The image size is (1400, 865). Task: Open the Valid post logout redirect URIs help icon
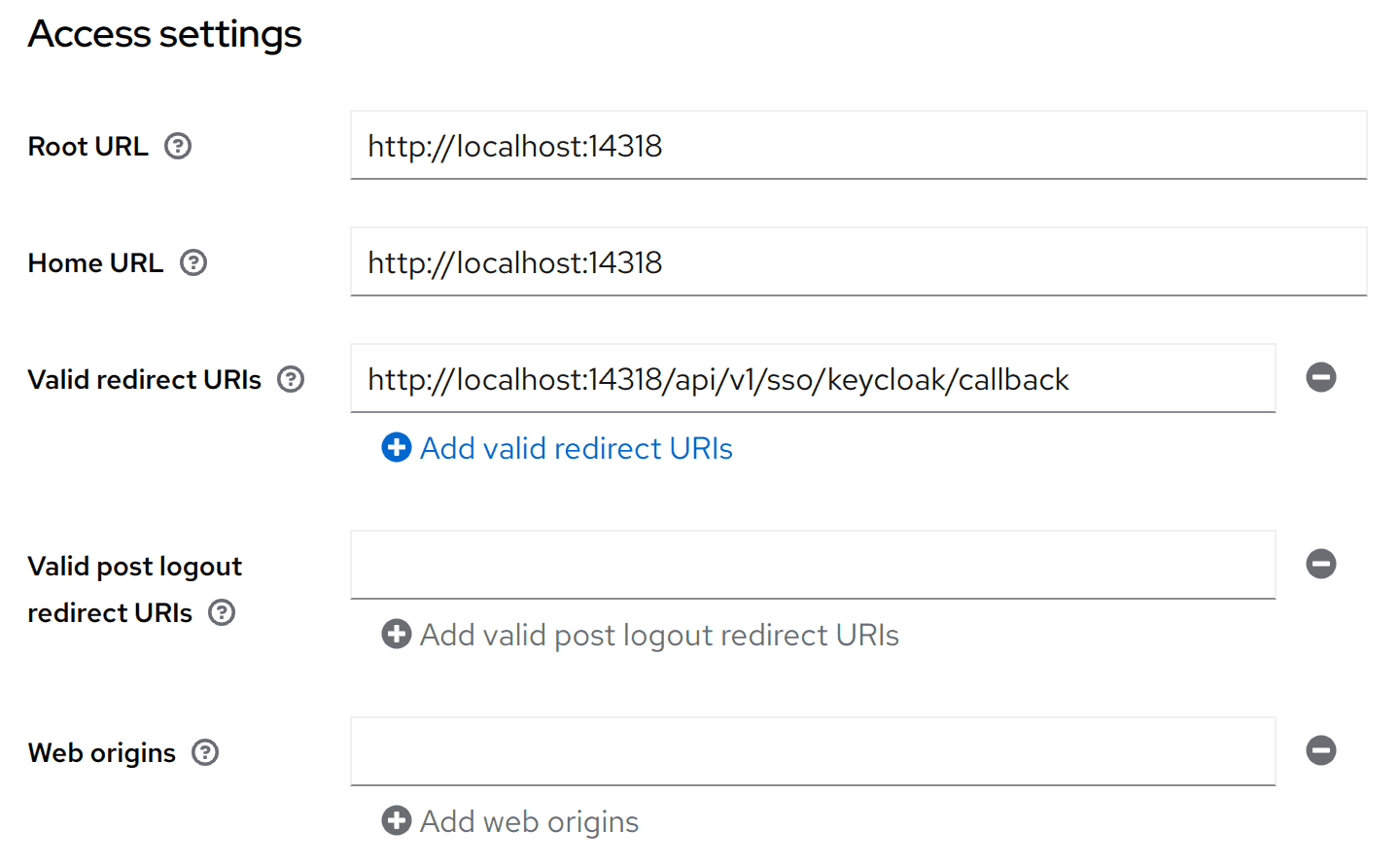point(221,612)
